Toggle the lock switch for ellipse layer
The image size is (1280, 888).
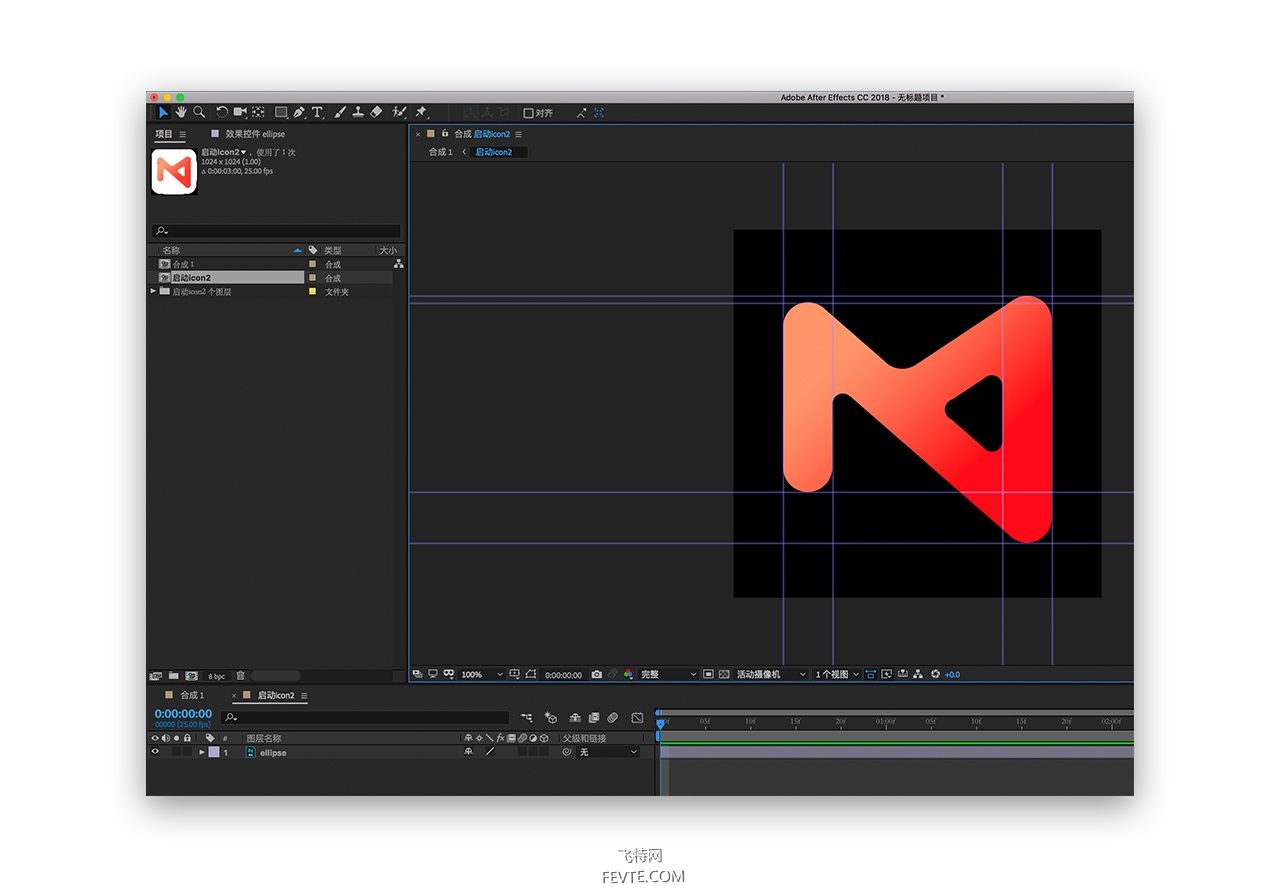point(187,752)
